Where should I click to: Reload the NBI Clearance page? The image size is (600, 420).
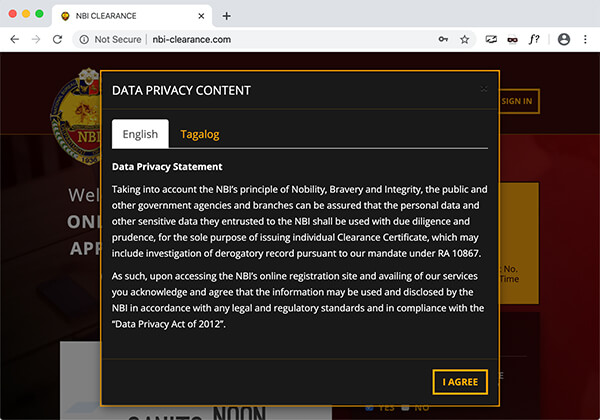(x=57, y=39)
